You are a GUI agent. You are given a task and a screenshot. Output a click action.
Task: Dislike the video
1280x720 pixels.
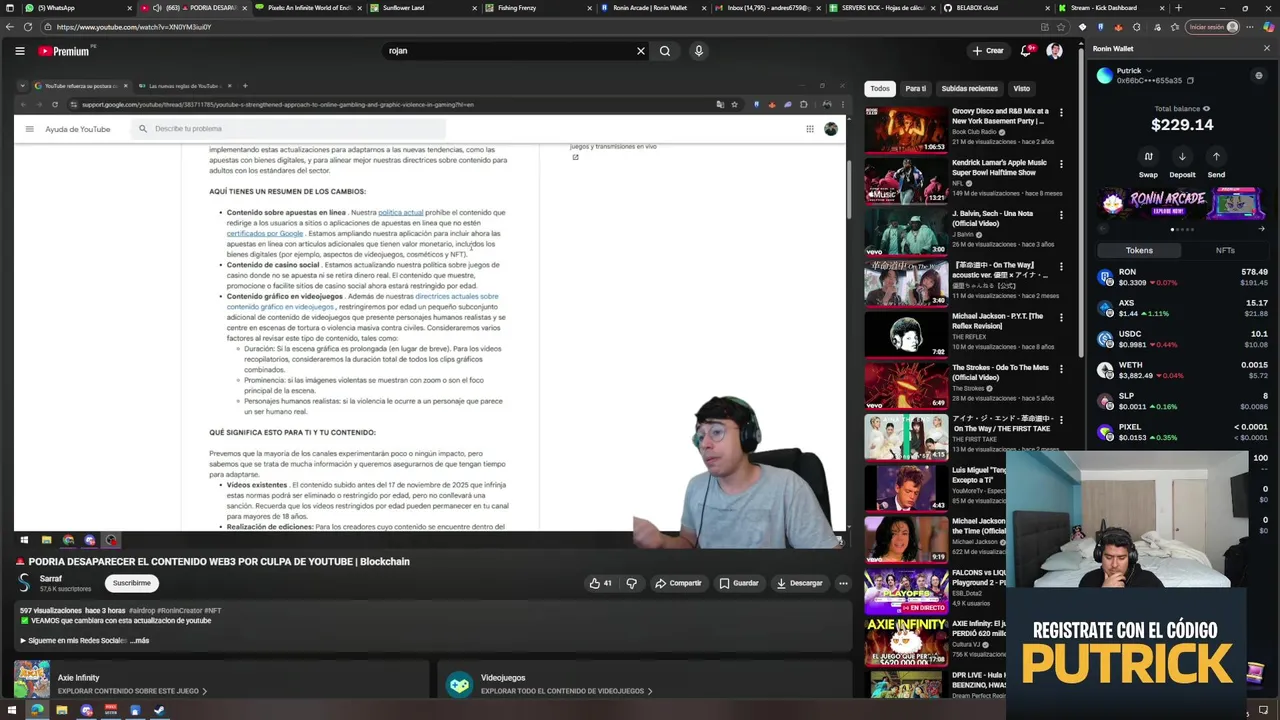click(631, 583)
